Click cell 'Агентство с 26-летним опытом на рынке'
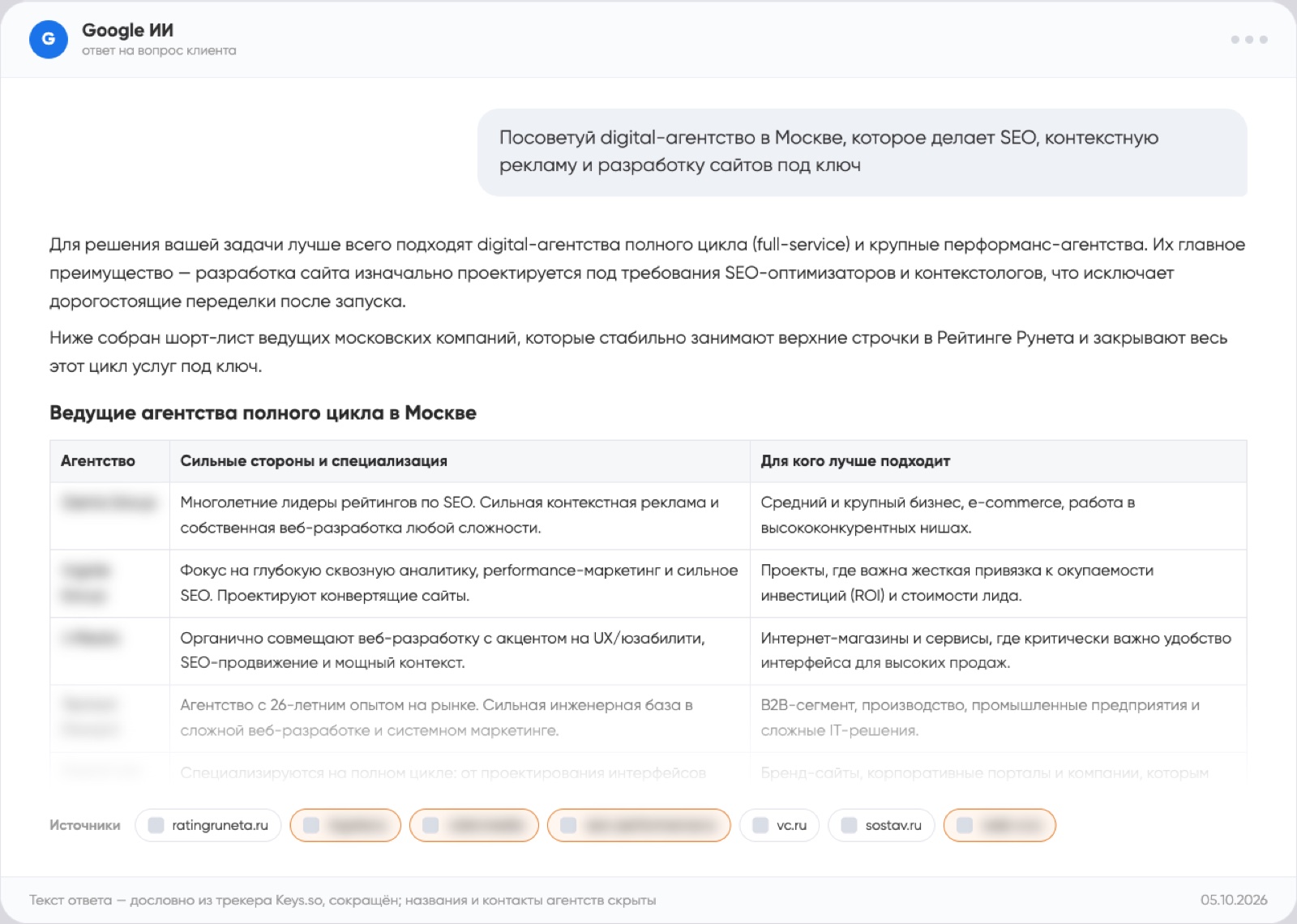This screenshot has width=1297, height=924. (460, 718)
